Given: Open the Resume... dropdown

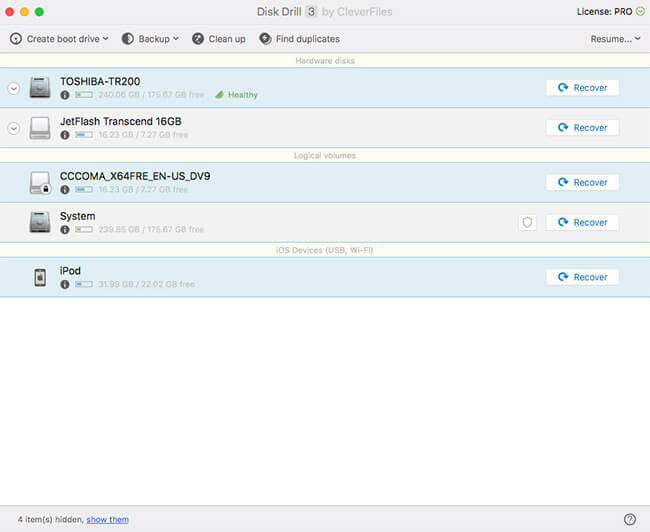Looking at the screenshot, I should (x=615, y=39).
